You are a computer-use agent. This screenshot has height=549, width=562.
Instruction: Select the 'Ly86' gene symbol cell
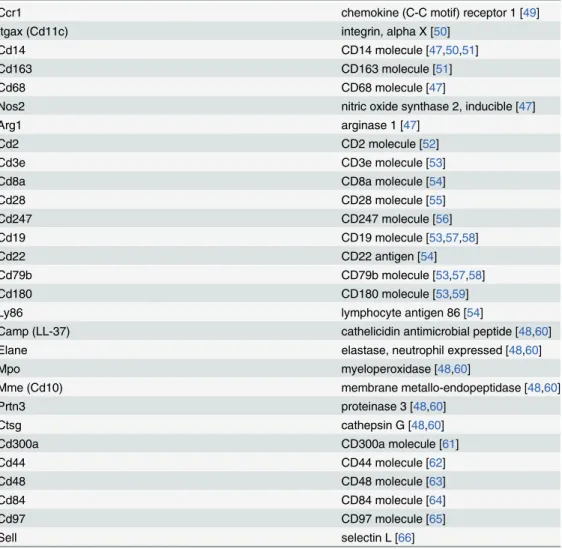[11, 313]
